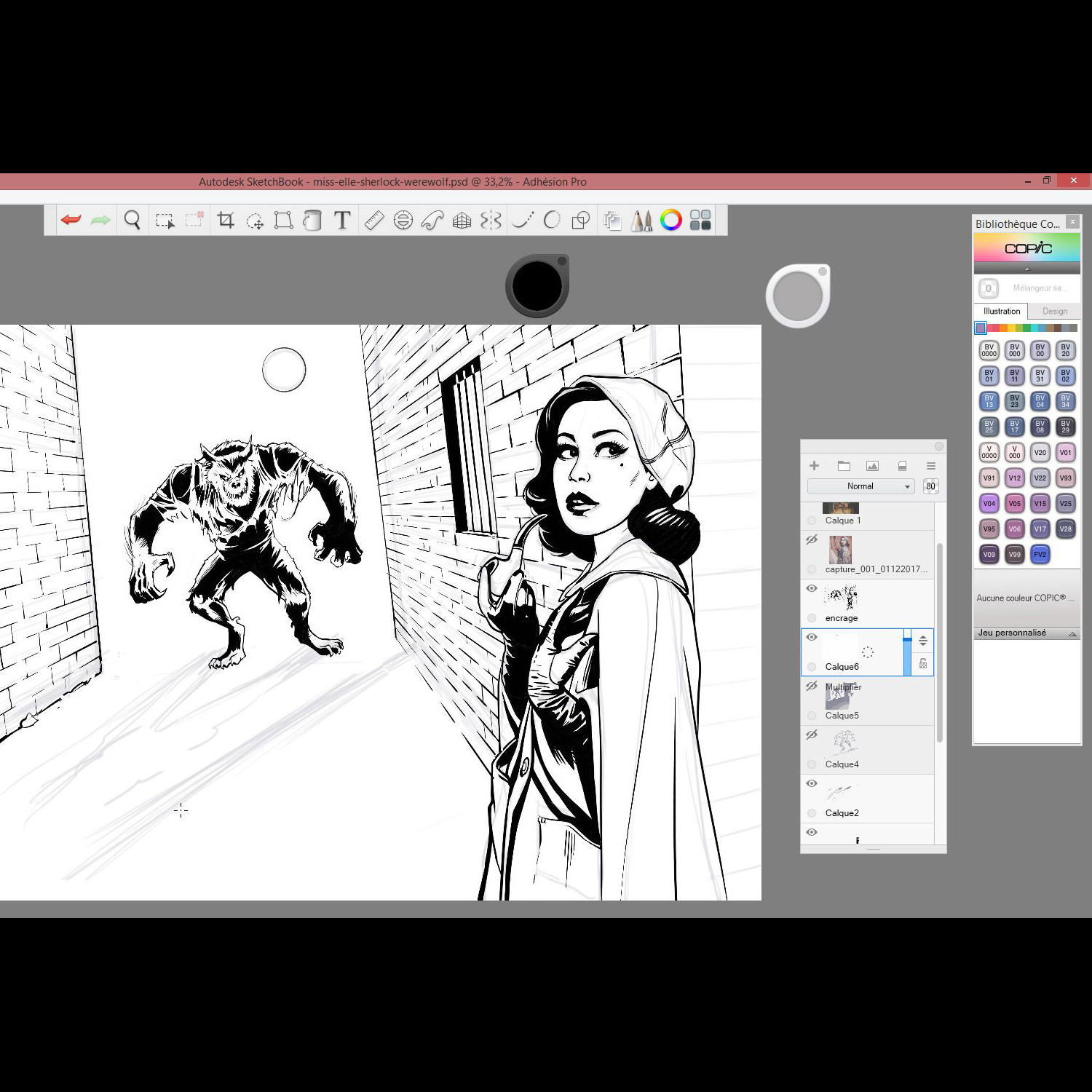Show the Calque4 layer
Viewport: 1092px width, 1092px height.
click(x=812, y=735)
